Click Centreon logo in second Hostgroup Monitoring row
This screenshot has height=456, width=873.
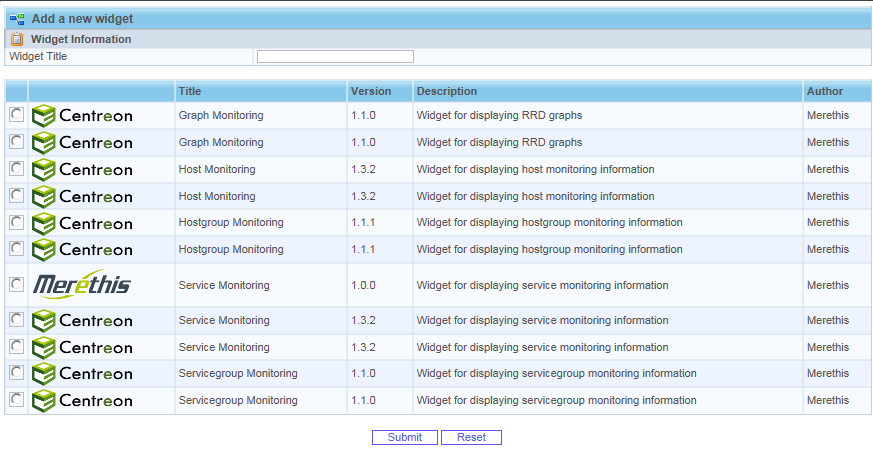[82, 250]
